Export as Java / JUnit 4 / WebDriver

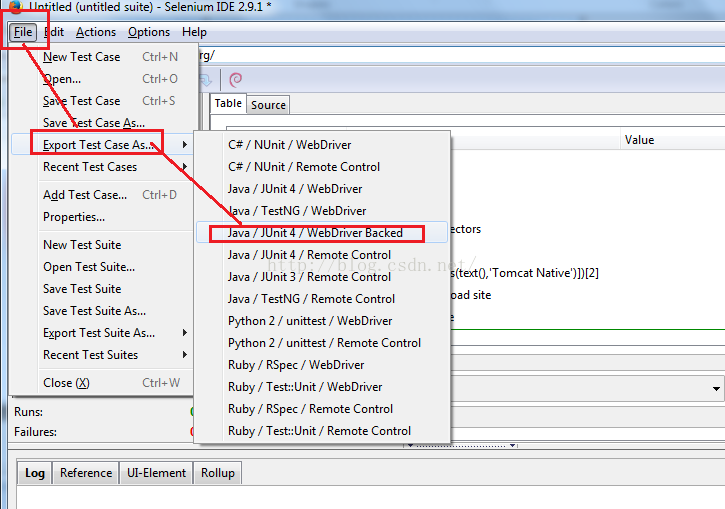click(x=322, y=189)
